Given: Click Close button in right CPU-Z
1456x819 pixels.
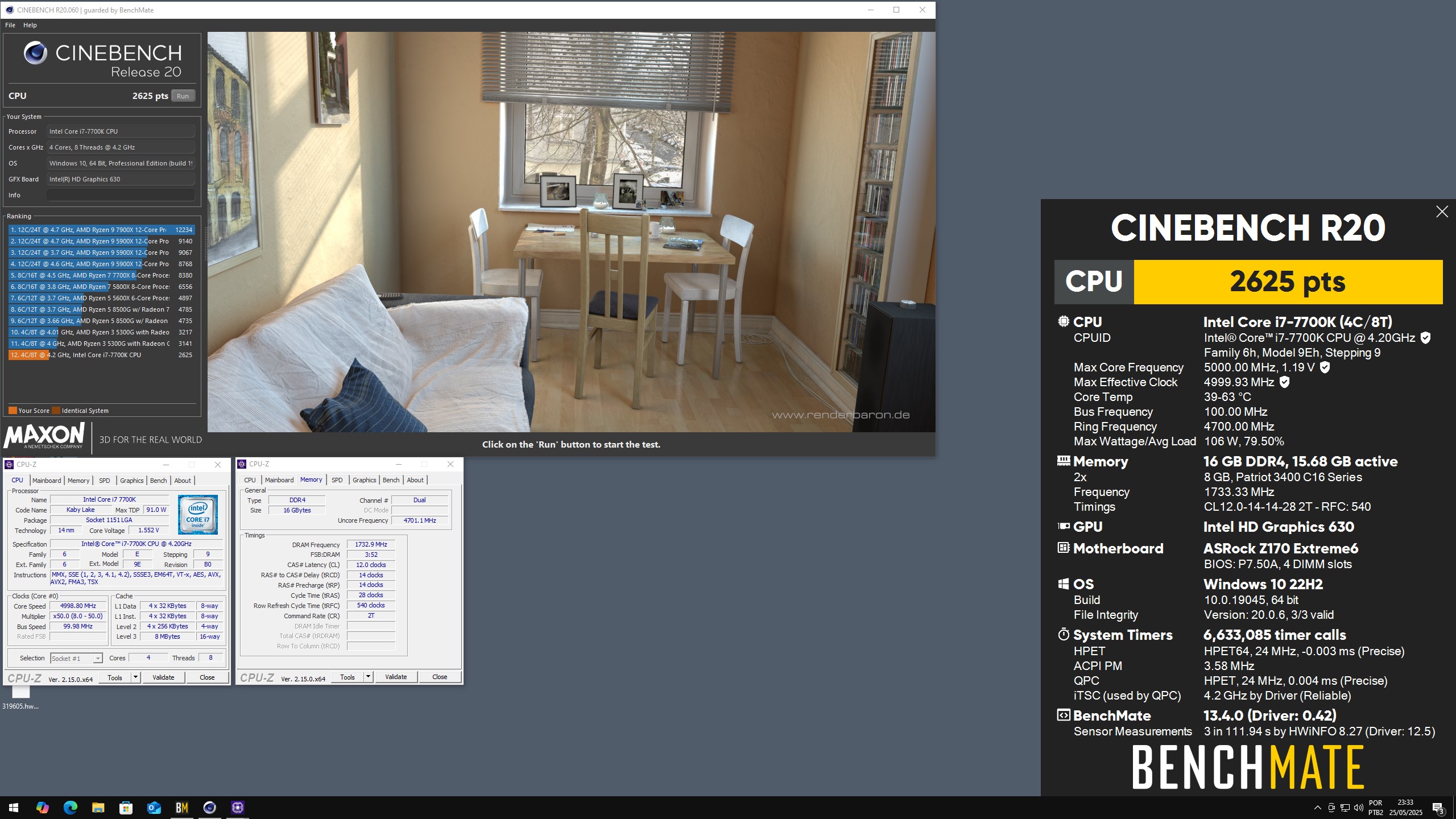Looking at the screenshot, I should click(x=440, y=677).
